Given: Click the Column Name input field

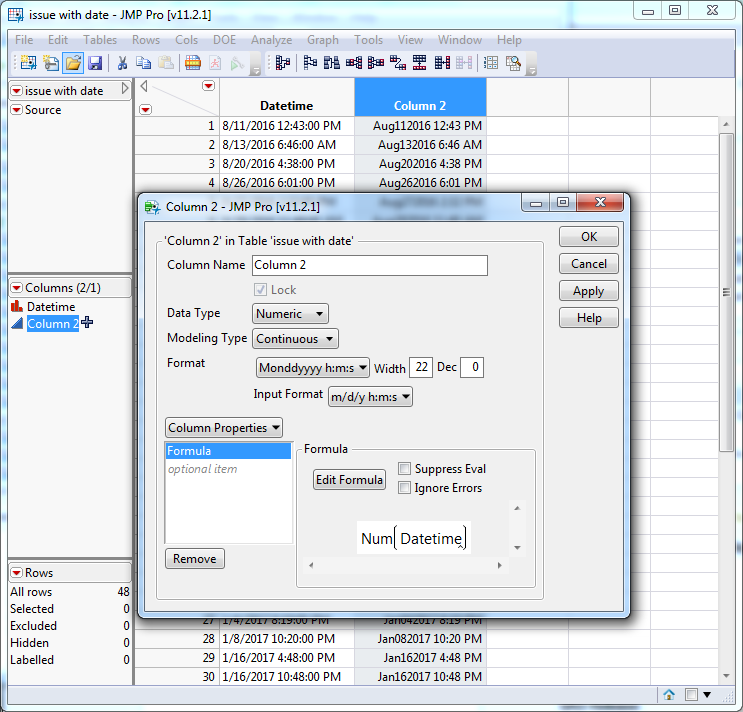Looking at the screenshot, I should click(370, 265).
